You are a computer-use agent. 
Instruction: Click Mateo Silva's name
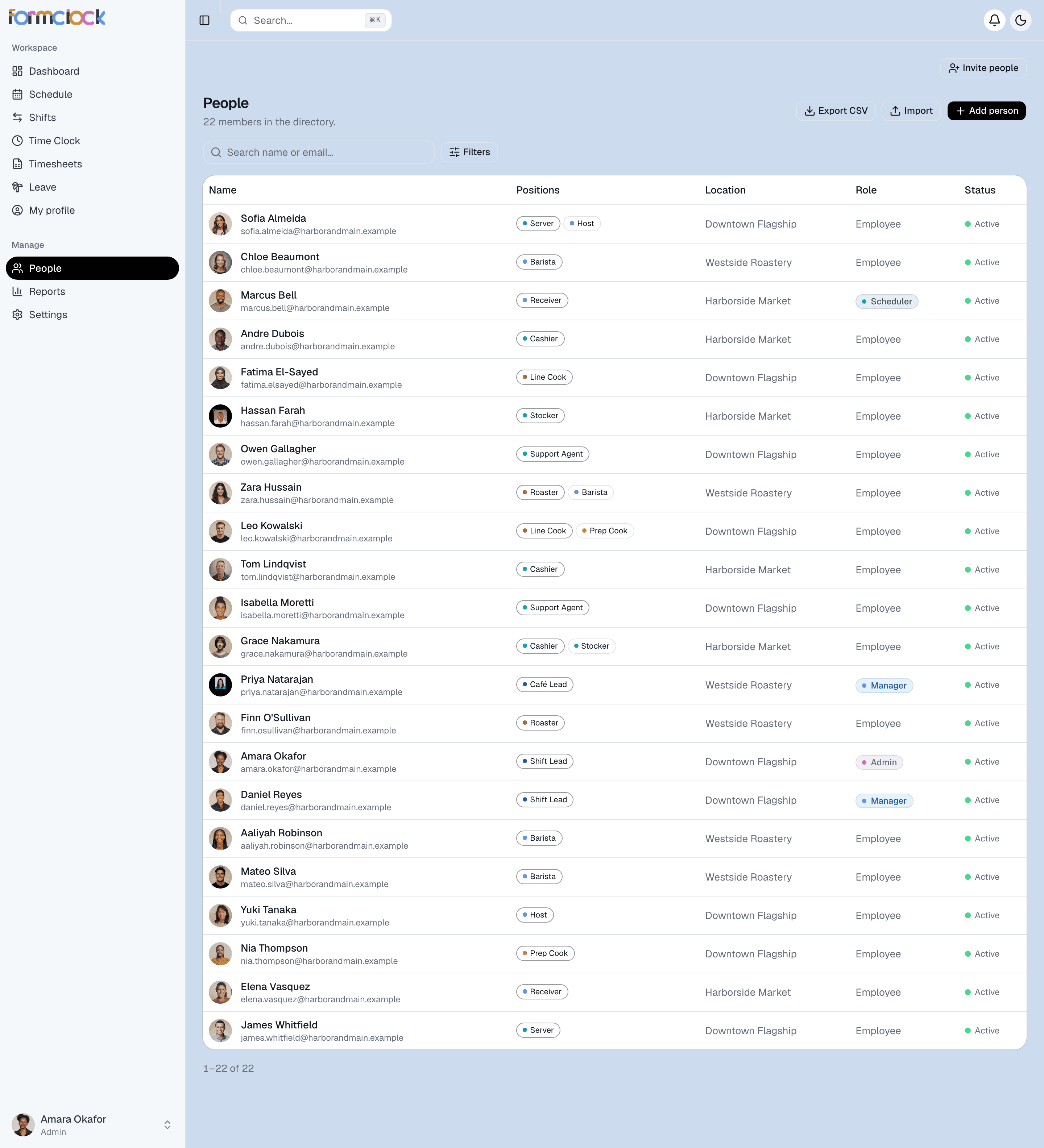(x=268, y=872)
